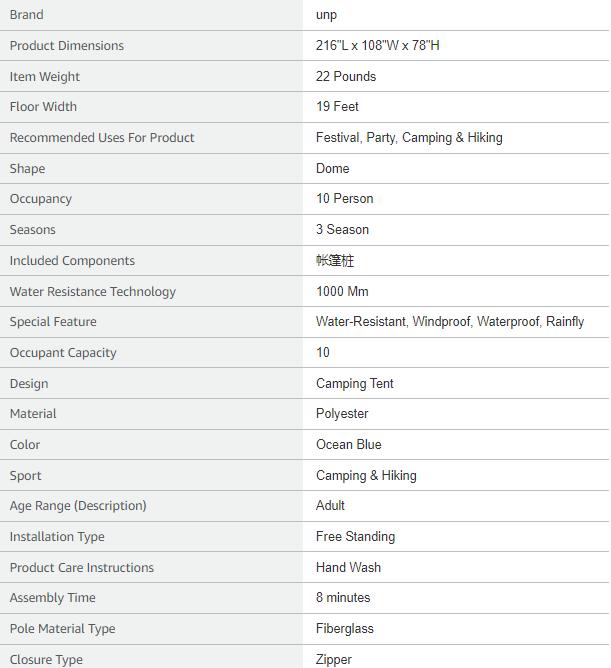
Task: Select the "Hand Wash" care instruction
Action: click(x=349, y=568)
